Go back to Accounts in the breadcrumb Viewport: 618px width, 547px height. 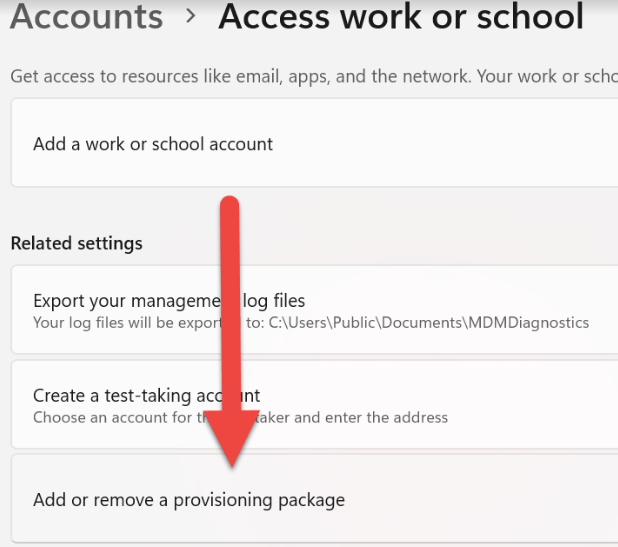86,17
